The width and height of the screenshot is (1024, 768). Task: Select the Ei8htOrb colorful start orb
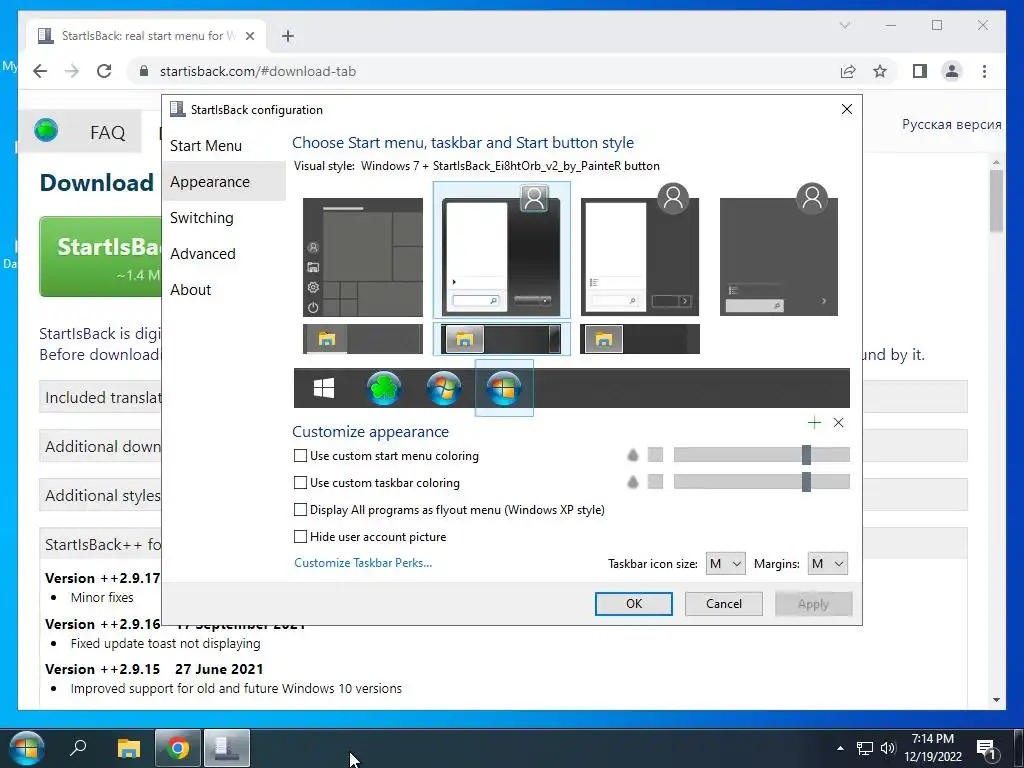point(504,388)
